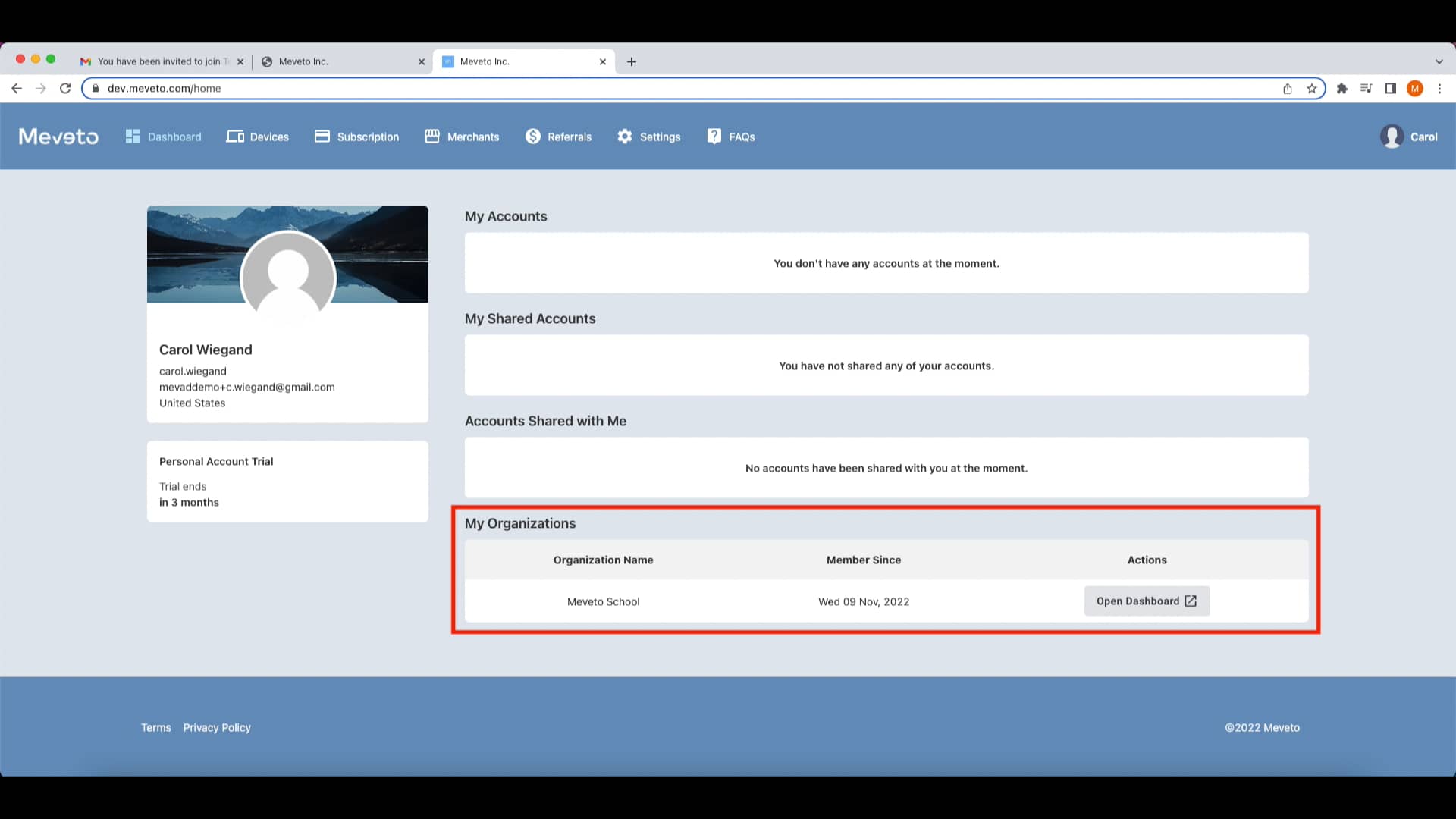Bookmark the page with the star icon
This screenshot has width=1456, height=819.
(x=1312, y=88)
